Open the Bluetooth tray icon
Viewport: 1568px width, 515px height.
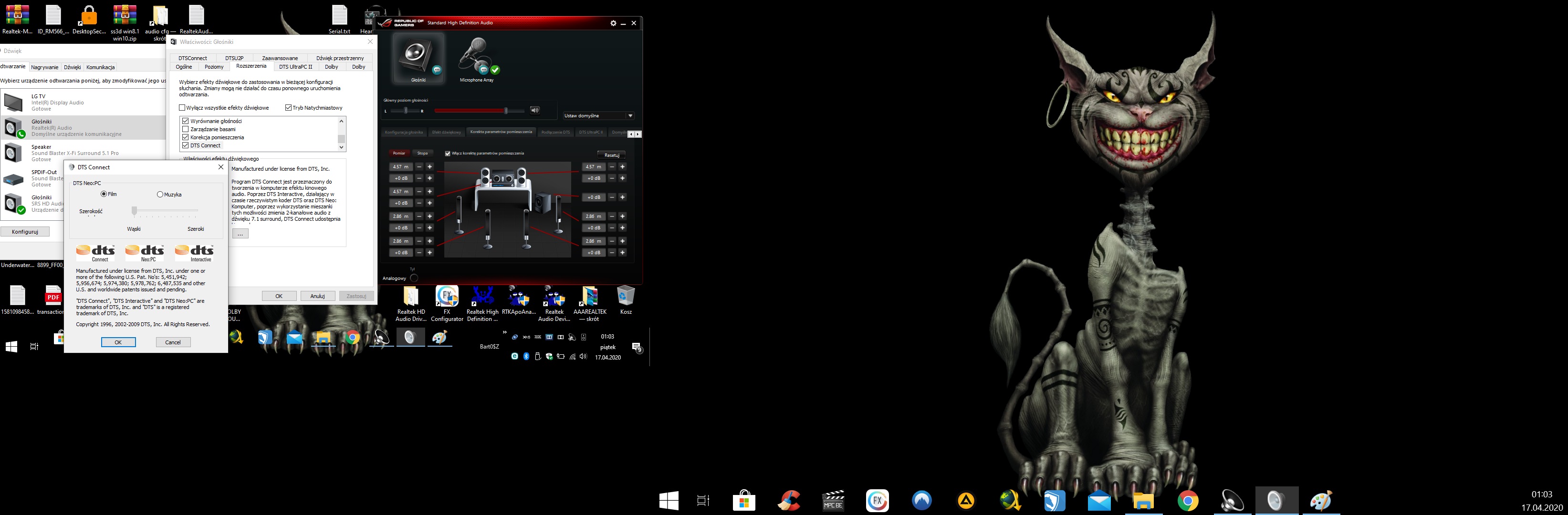[x=526, y=357]
